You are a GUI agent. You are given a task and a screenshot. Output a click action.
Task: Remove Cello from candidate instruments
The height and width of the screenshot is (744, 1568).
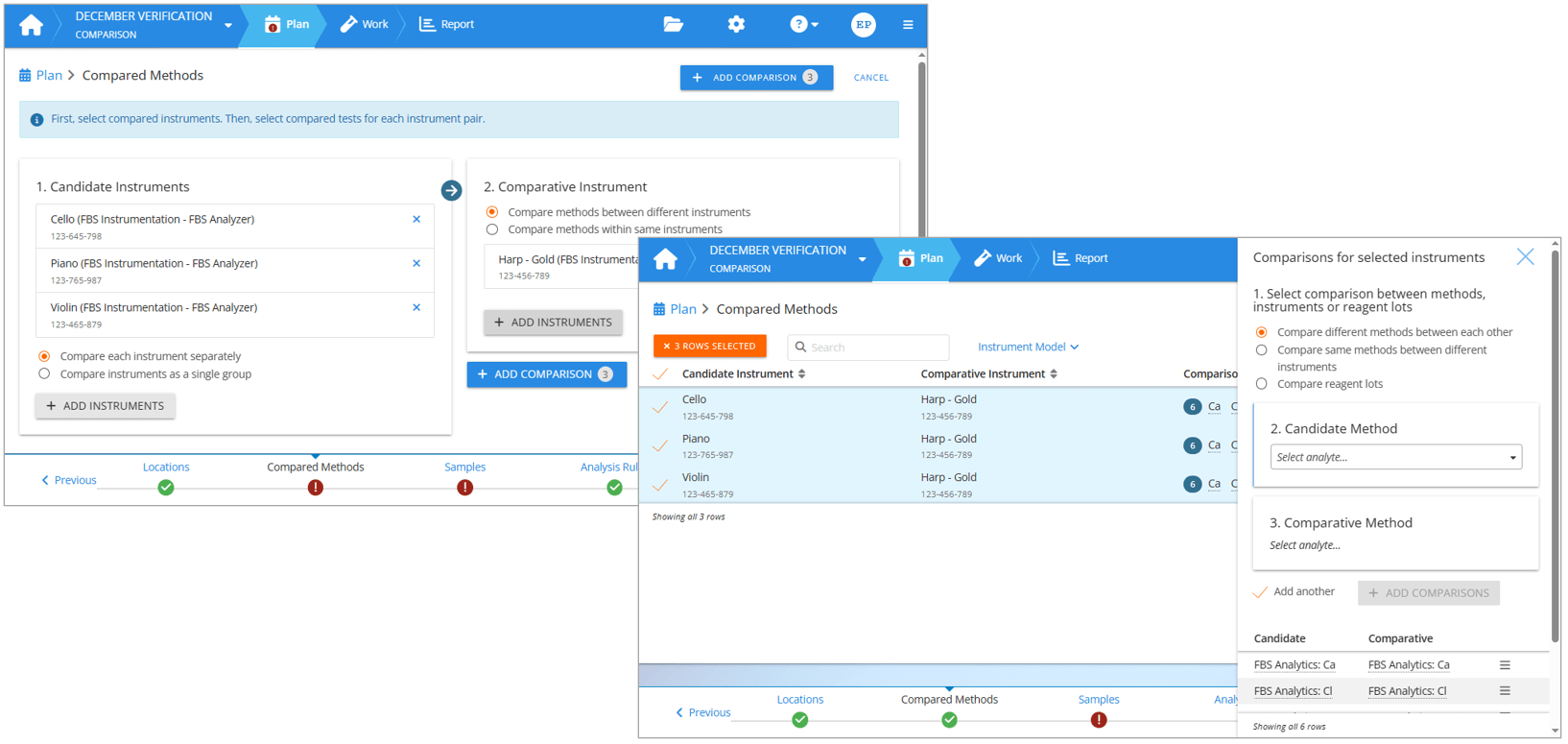click(416, 220)
